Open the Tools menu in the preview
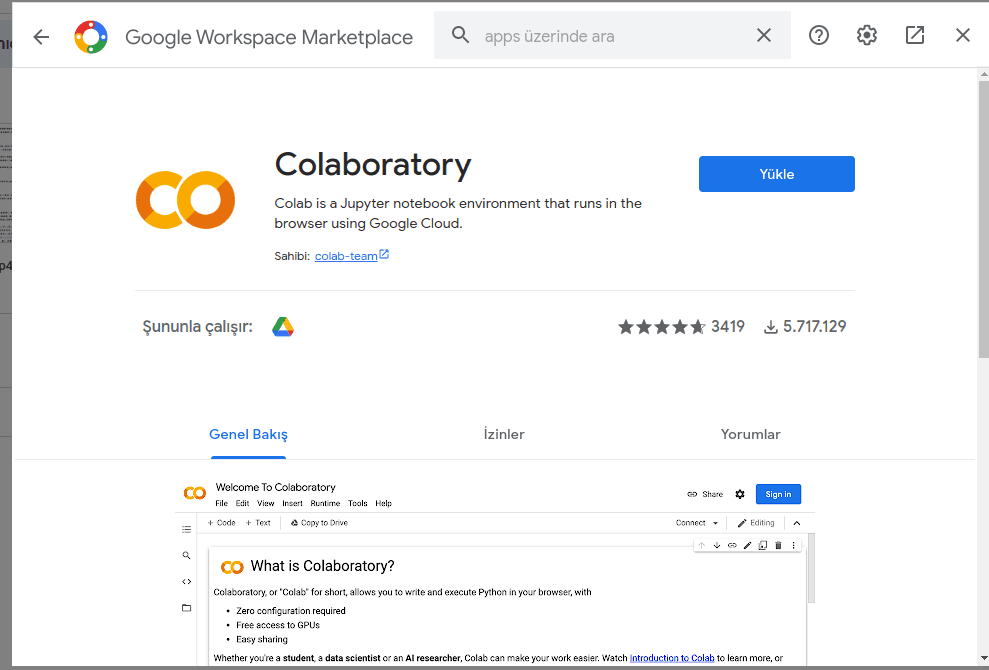Viewport: 989px width, 670px height. [358, 503]
